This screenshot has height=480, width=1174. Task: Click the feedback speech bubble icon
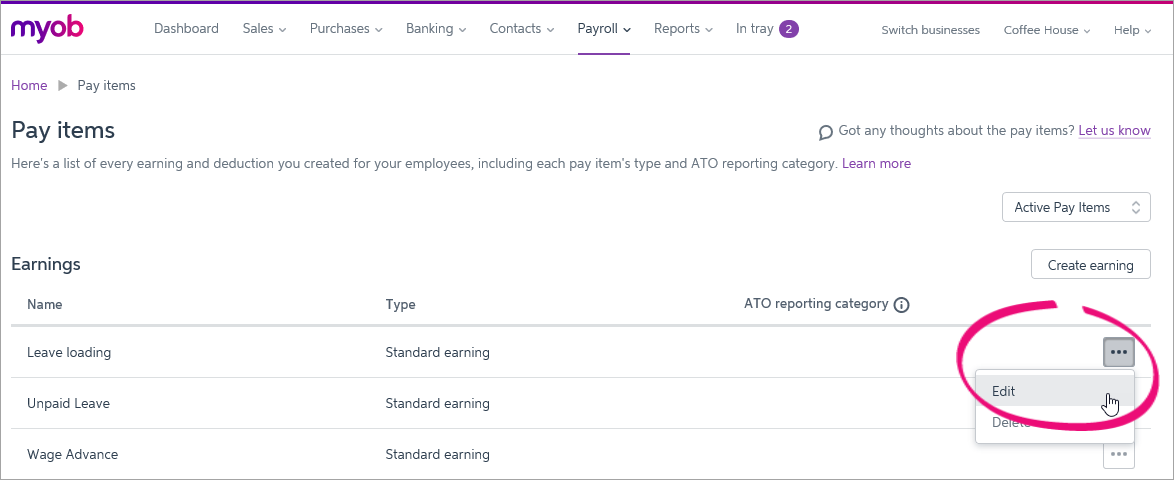click(826, 132)
